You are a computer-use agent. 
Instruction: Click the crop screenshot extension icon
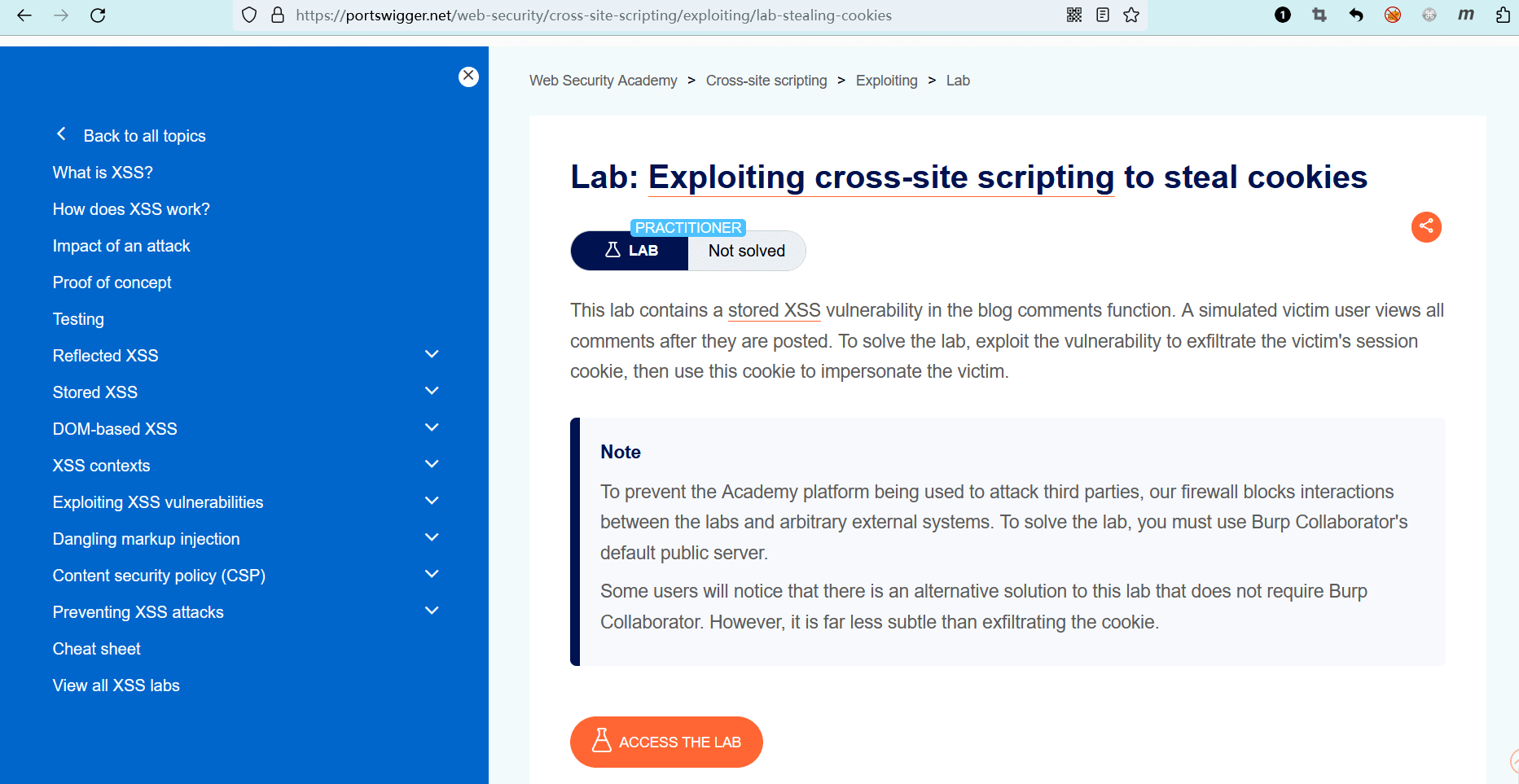coord(1319,15)
